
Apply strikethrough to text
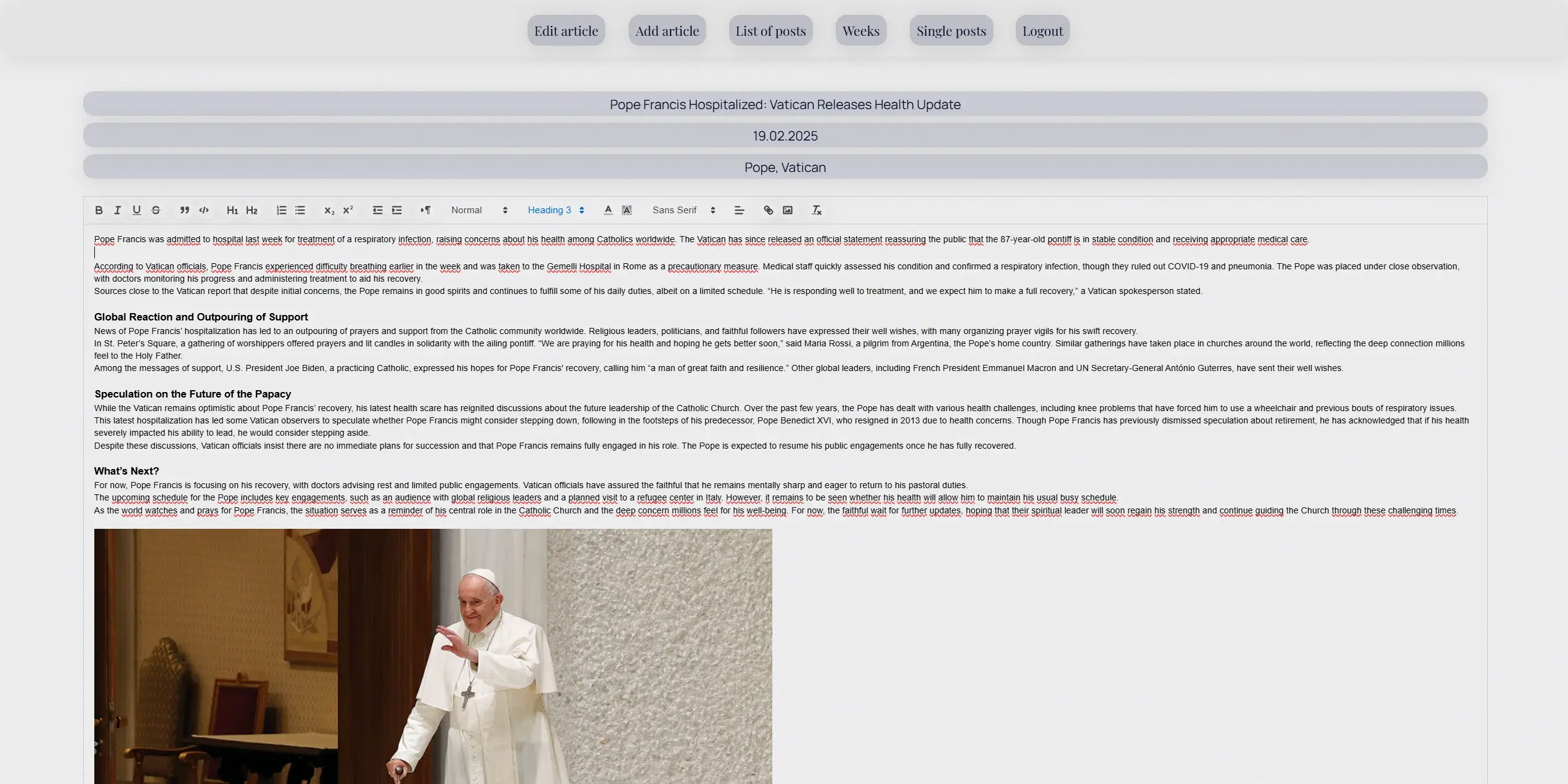pyautogui.click(x=156, y=210)
